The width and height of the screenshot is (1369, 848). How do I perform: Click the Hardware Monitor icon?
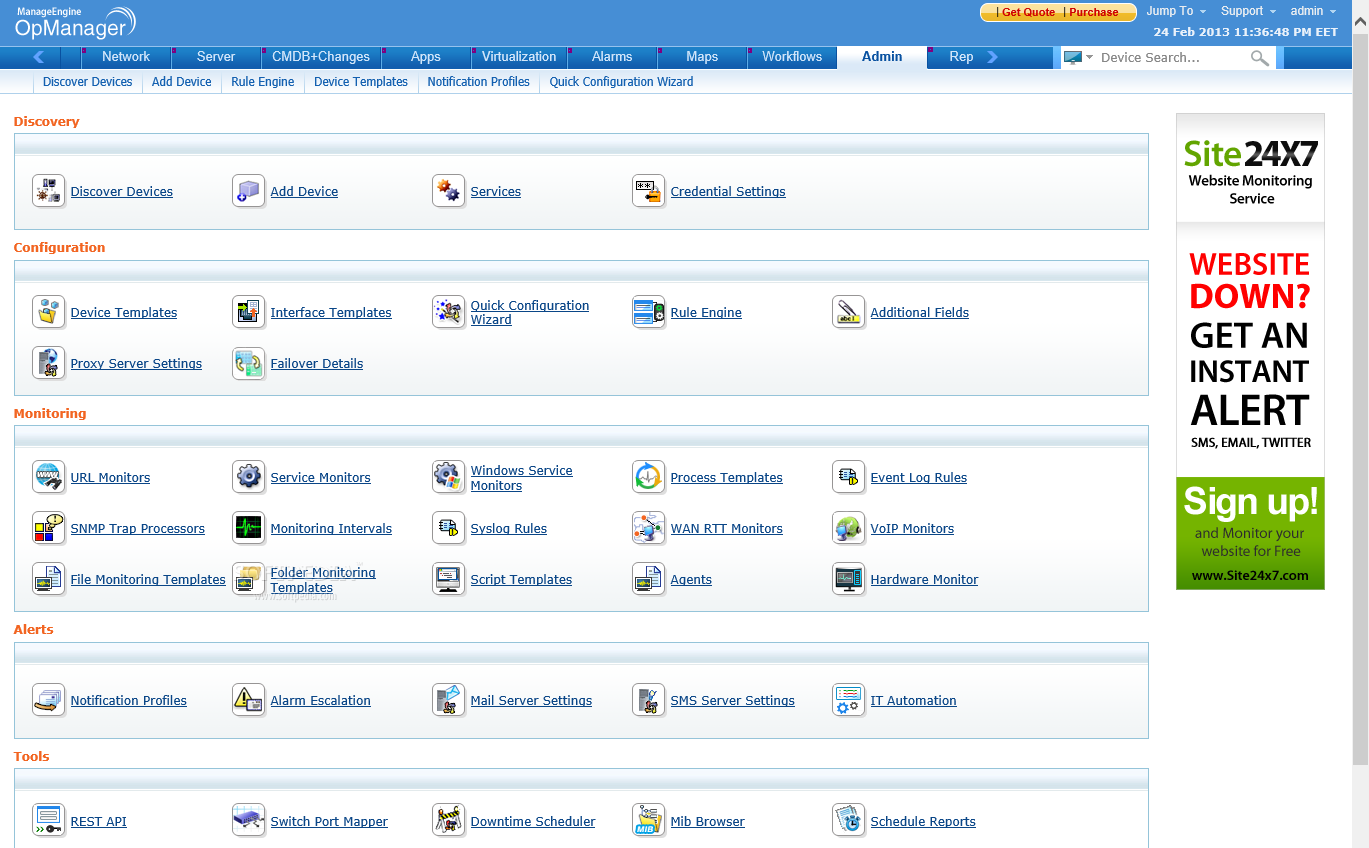tap(848, 579)
